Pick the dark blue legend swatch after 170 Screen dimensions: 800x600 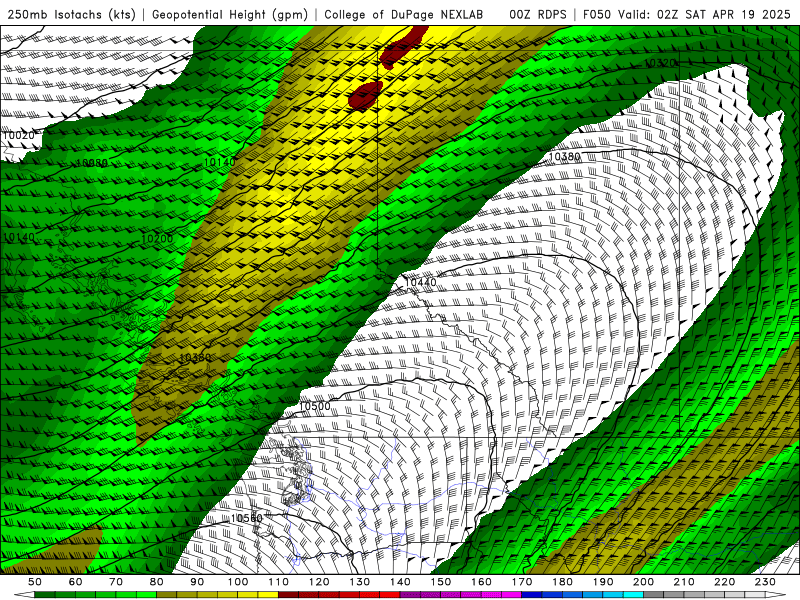pyautogui.click(x=532, y=595)
